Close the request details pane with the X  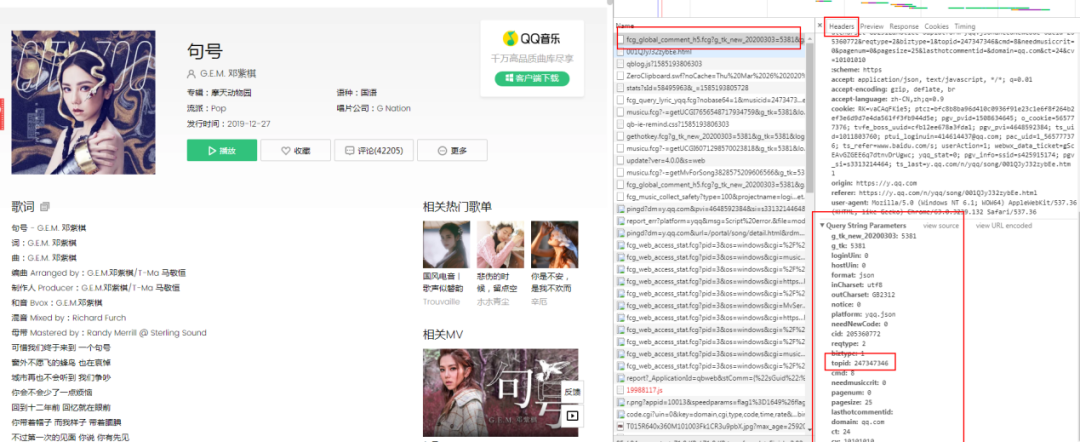coord(819,25)
